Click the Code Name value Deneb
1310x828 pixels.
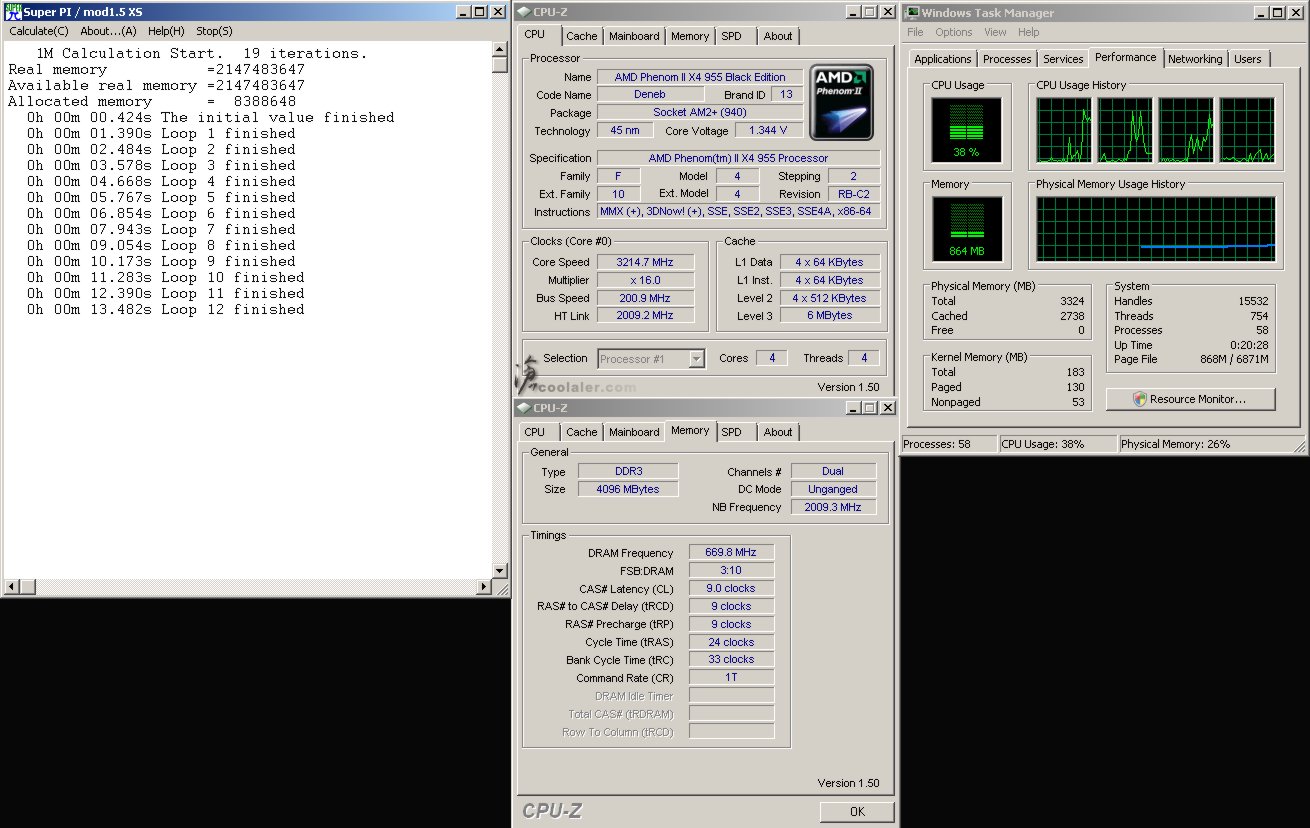[x=650, y=95]
